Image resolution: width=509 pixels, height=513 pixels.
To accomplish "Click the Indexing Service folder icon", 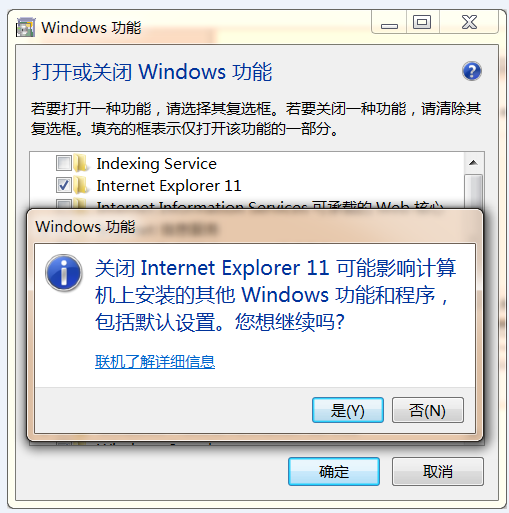I will coord(81,163).
